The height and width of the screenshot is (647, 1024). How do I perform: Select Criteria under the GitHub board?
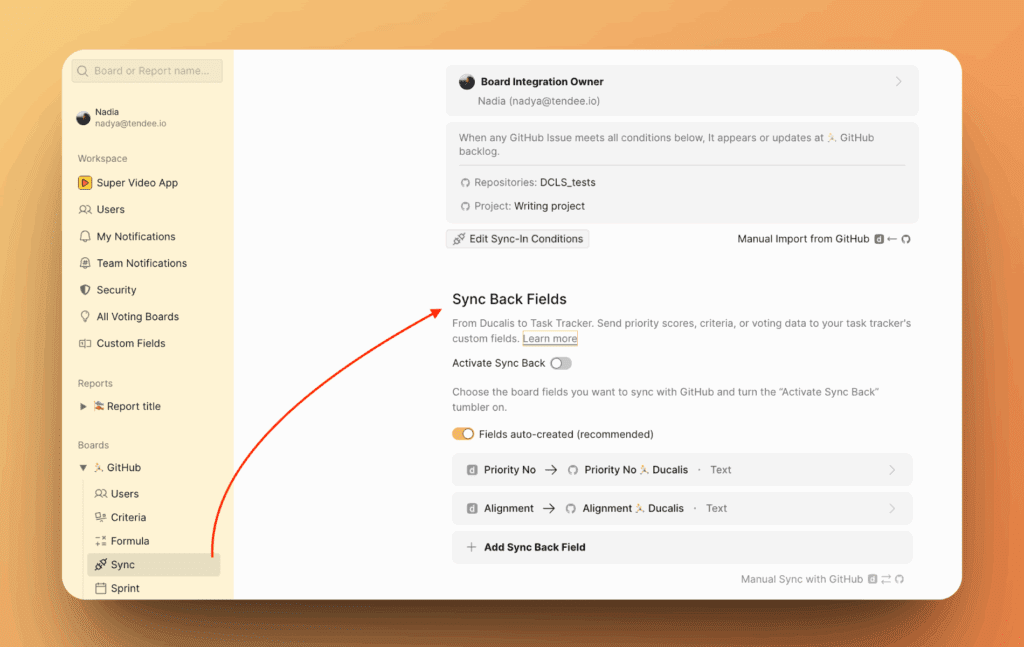point(128,518)
